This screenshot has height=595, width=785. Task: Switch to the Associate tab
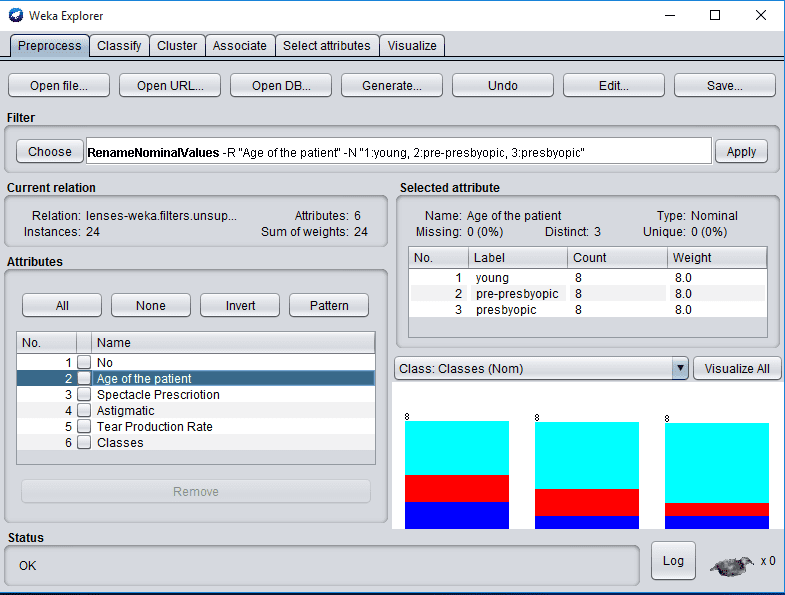tap(240, 46)
